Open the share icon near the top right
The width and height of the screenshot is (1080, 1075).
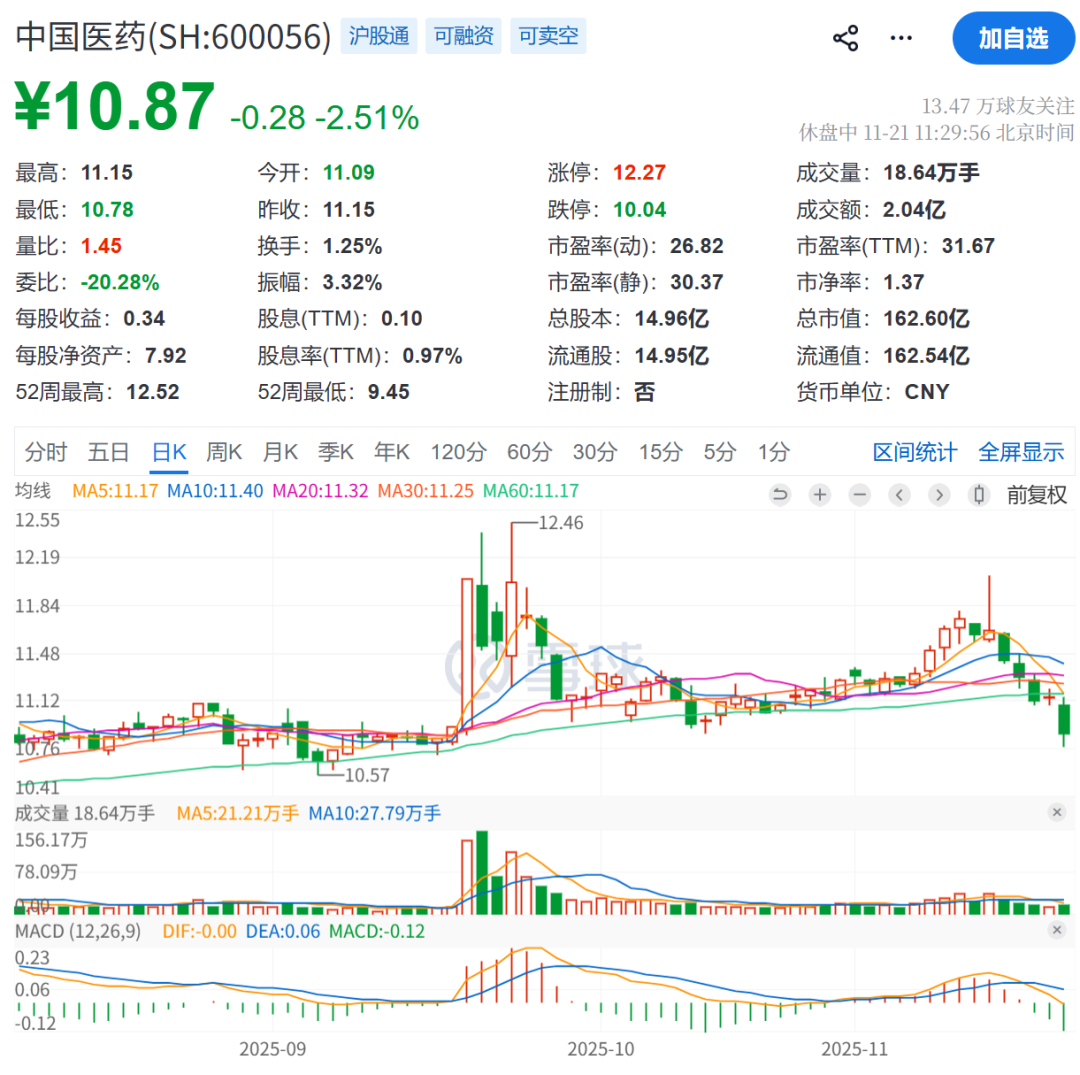pos(845,37)
